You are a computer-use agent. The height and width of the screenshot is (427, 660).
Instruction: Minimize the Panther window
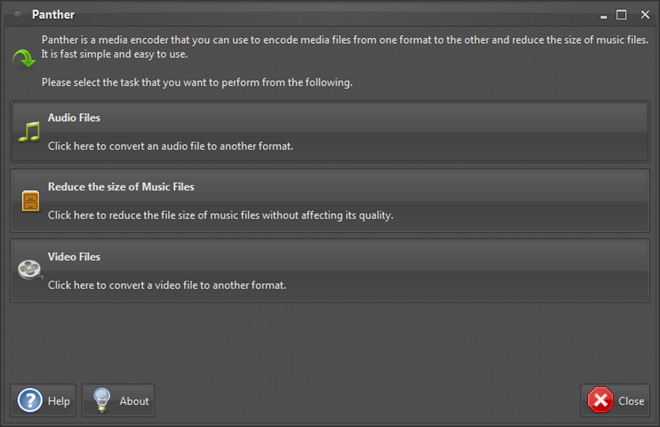point(604,15)
